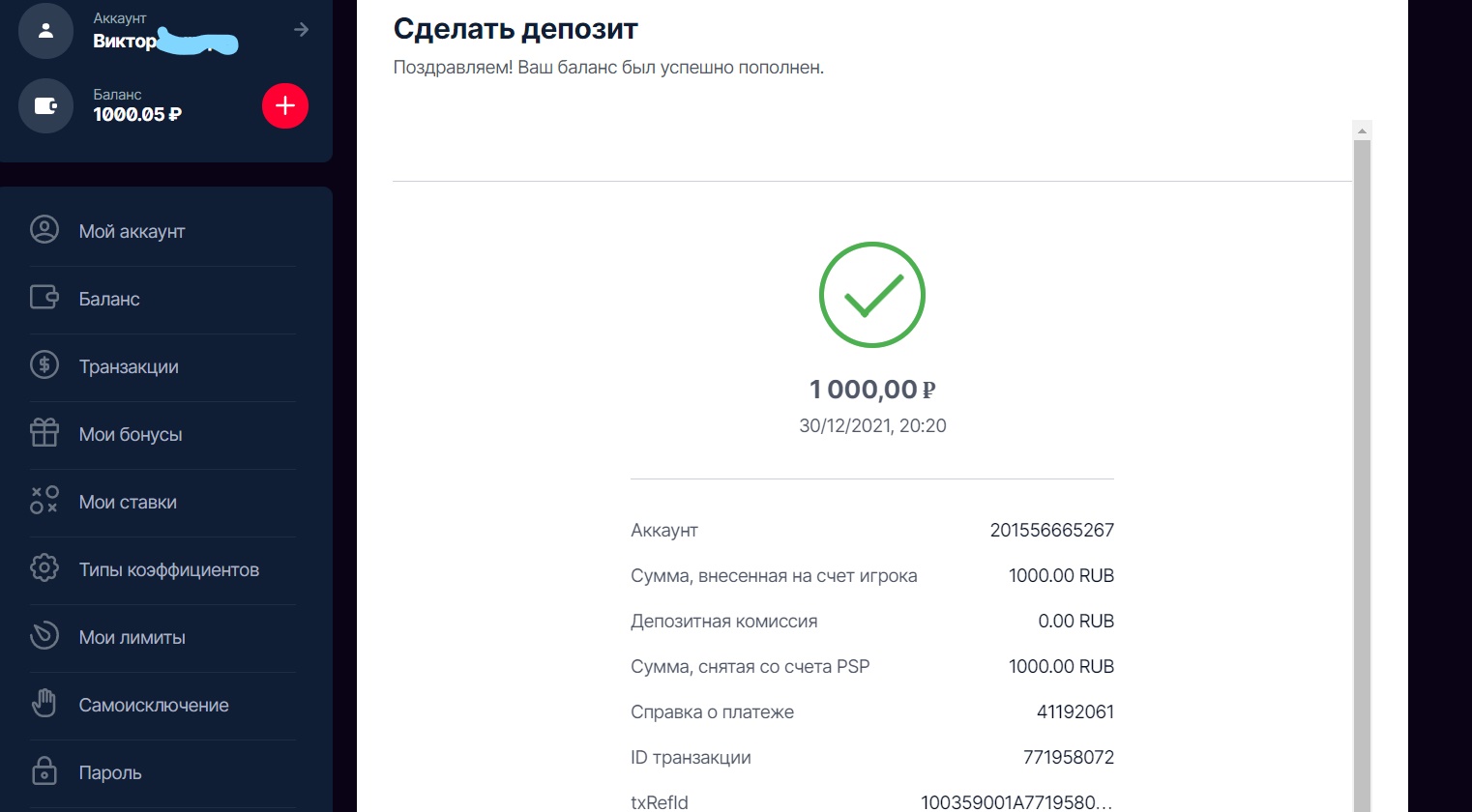Expand account details with the arrow
Screen dimensions: 1472x812
click(x=302, y=30)
